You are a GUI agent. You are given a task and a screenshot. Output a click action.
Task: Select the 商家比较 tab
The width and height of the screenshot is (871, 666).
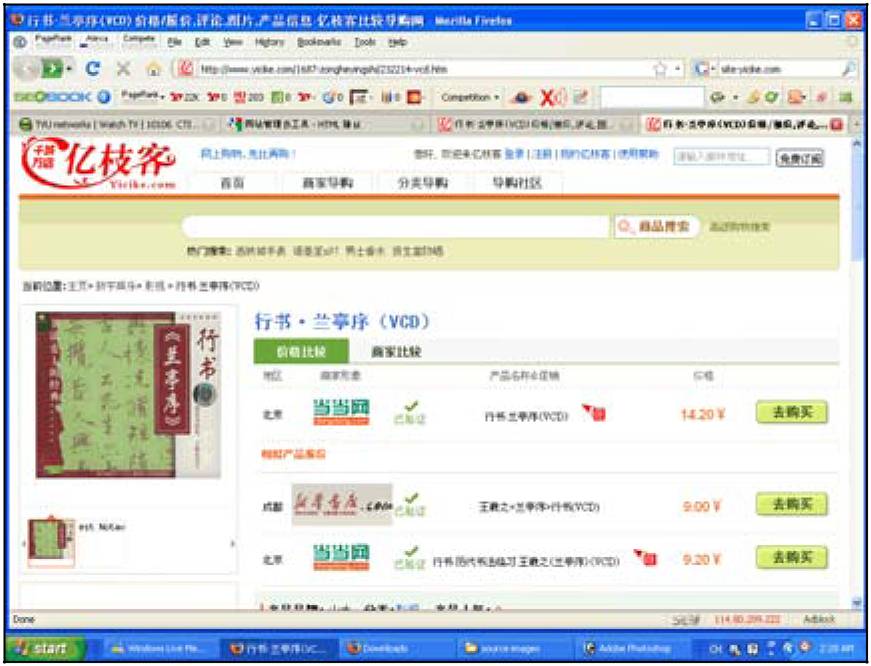pos(396,352)
